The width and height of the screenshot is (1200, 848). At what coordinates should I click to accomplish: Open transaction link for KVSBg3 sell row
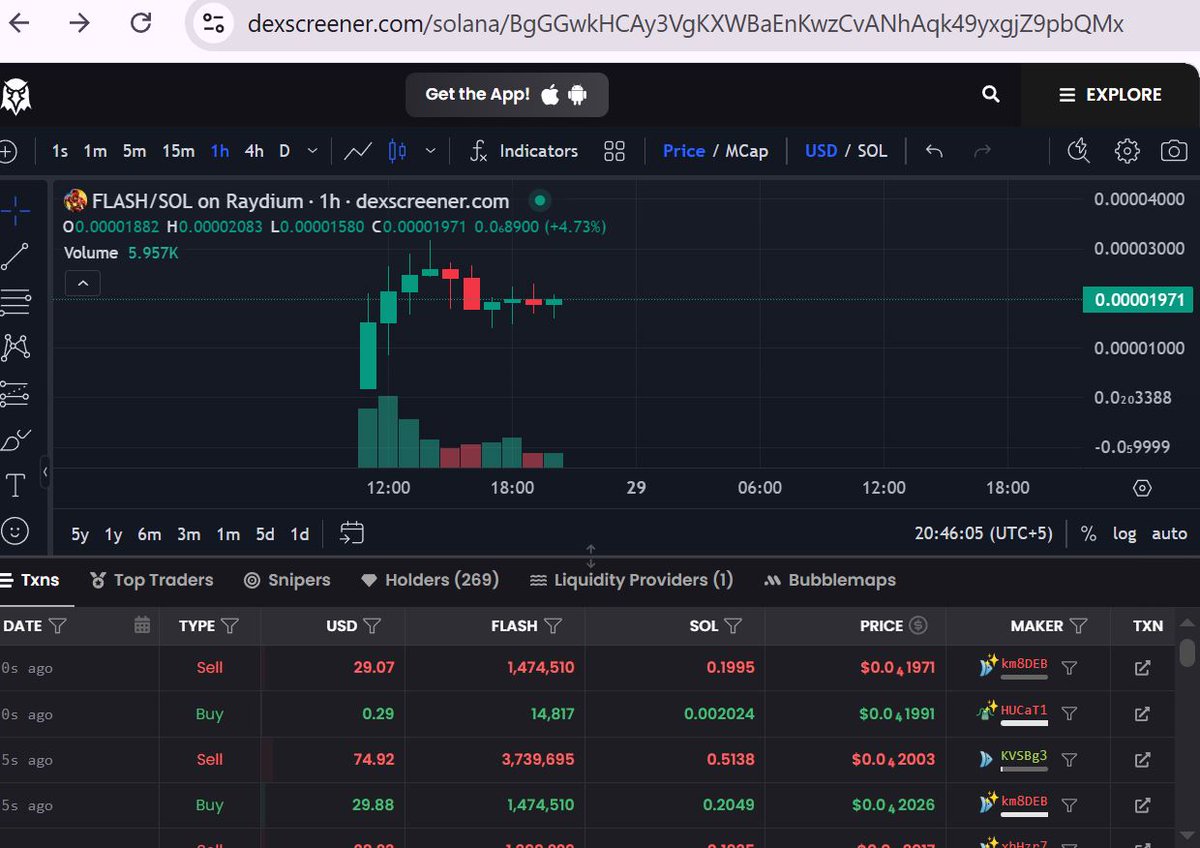tap(1142, 760)
